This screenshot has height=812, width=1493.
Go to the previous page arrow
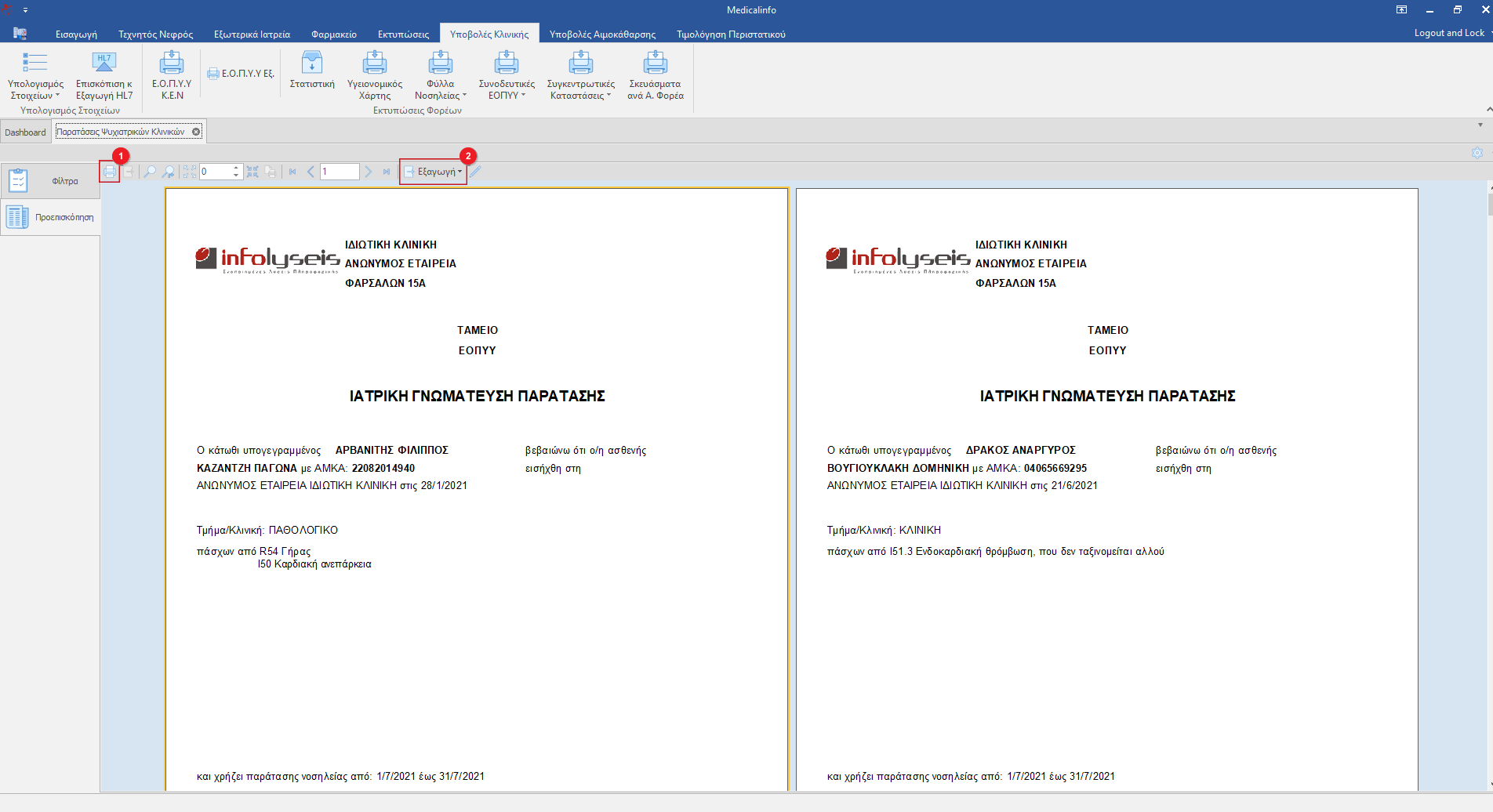[x=311, y=172]
